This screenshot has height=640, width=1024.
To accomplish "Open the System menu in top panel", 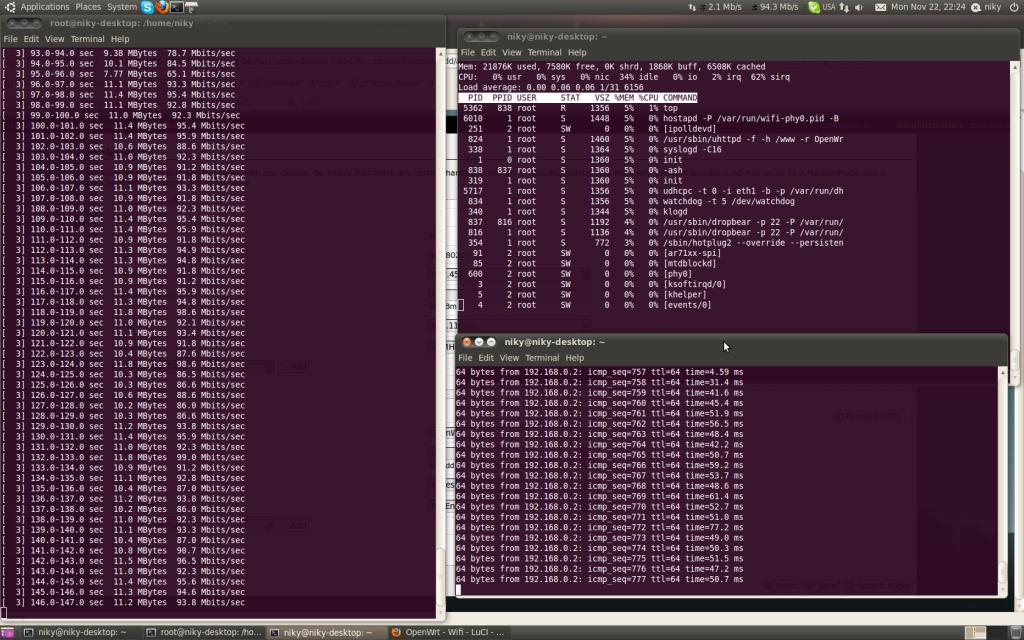I will point(121,7).
